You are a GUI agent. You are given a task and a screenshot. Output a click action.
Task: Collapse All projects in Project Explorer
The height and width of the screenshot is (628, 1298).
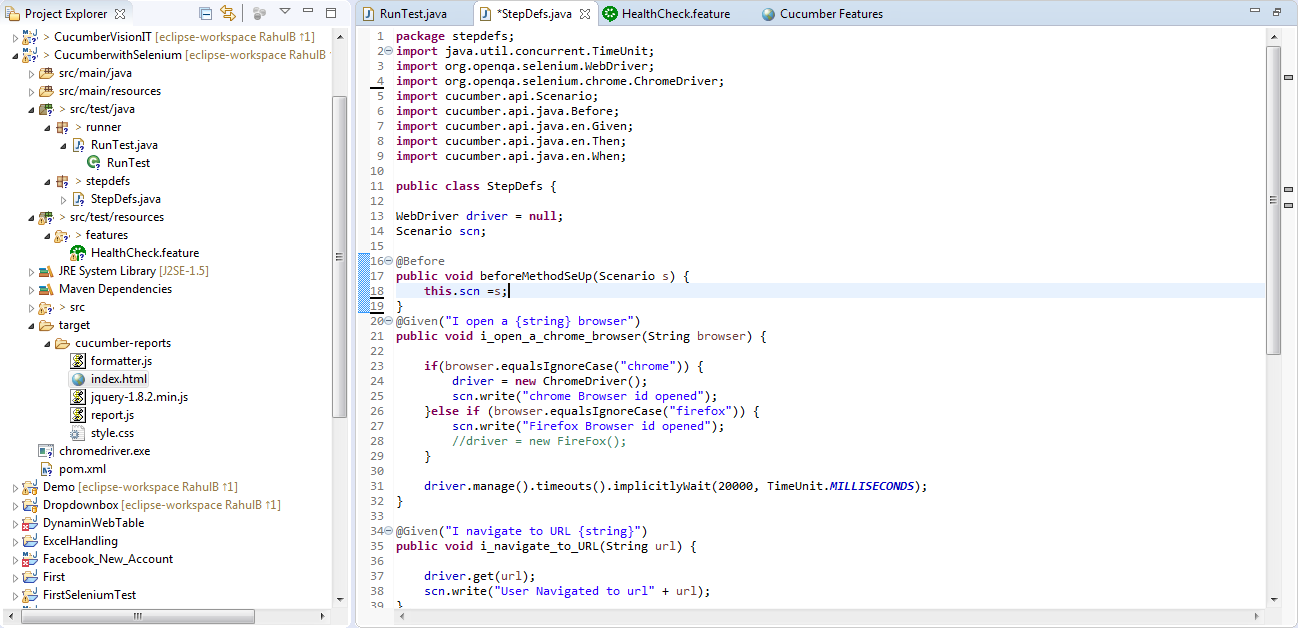(205, 13)
